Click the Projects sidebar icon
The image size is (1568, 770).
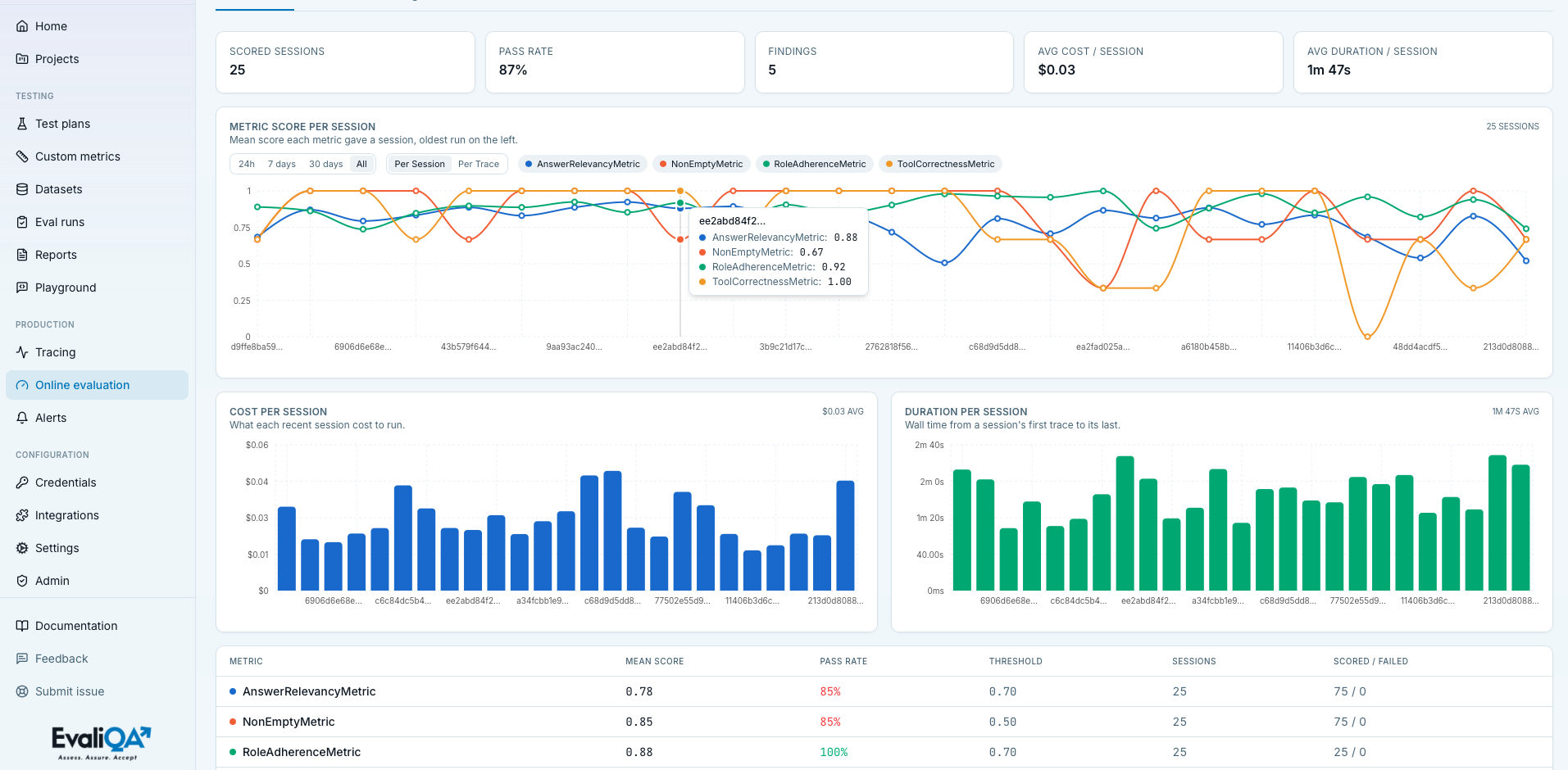[x=22, y=59]
